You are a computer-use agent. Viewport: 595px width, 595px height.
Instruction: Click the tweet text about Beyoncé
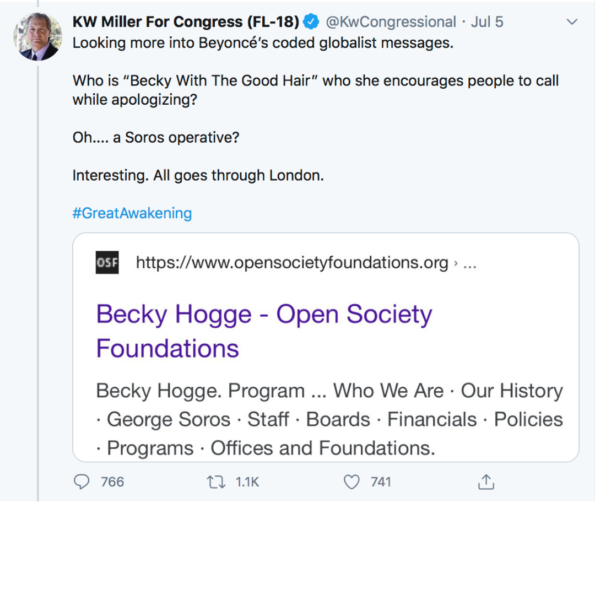pos(263,43)
